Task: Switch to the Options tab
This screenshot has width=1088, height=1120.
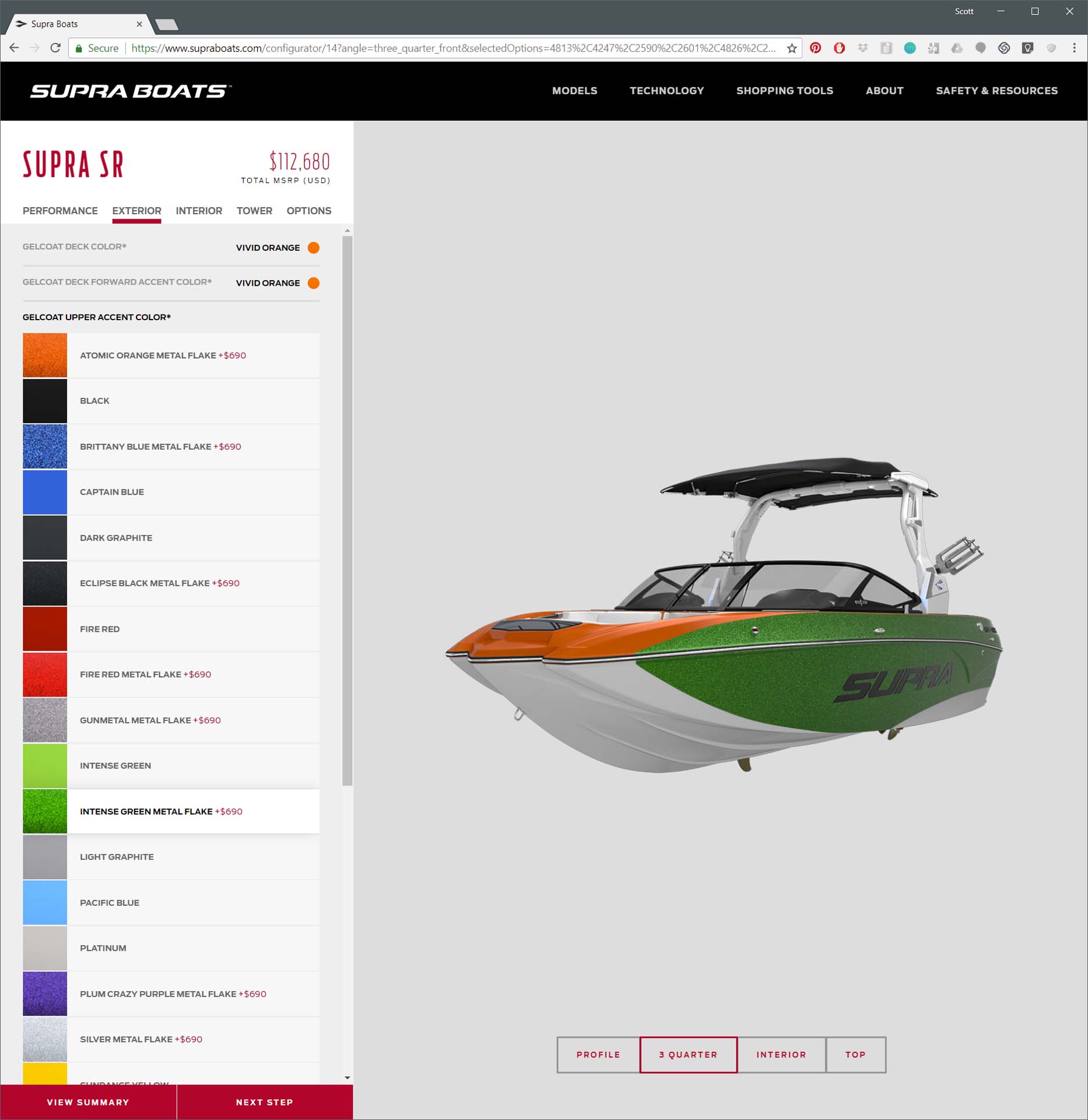Action: (x=308, y=211)
